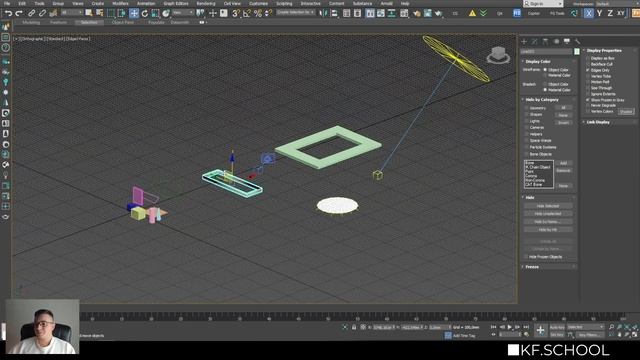Open the Create Selection Set dropdown

click(x=296, y=13)
